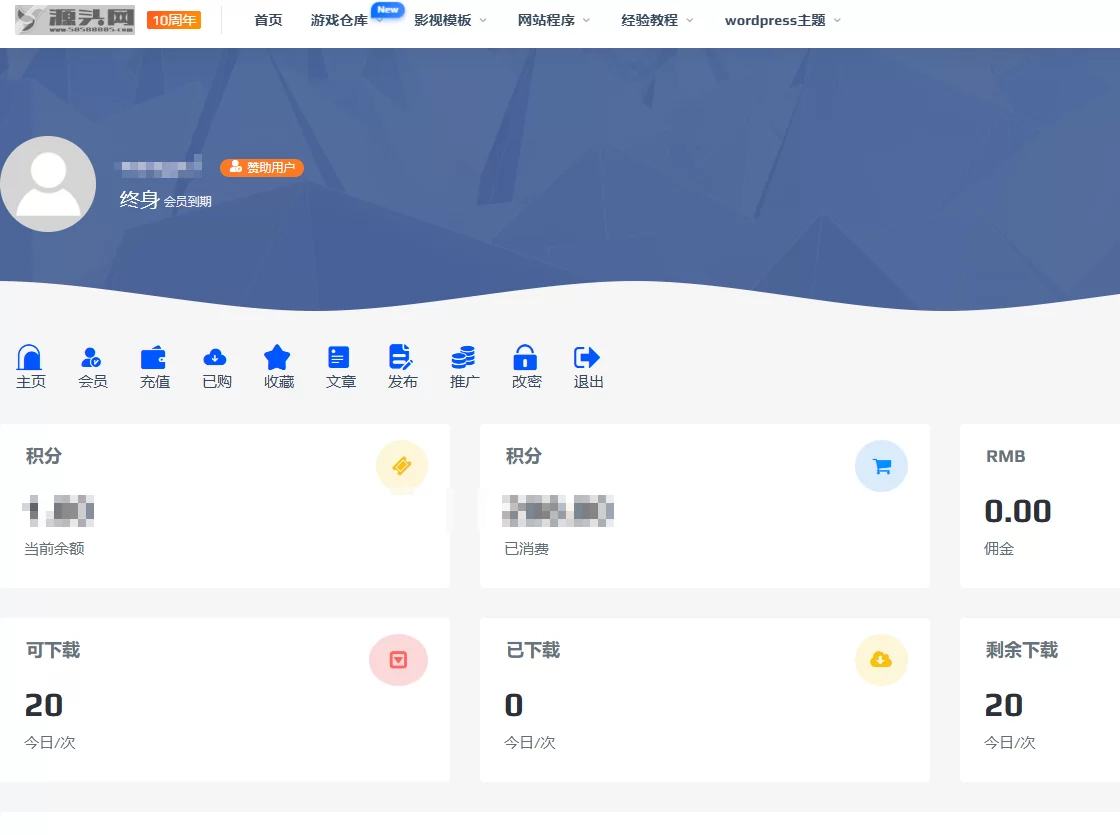This screenshot has width=1120, height=835.
Task: Click the 当前余额 label
Action: tap(54, 549)
